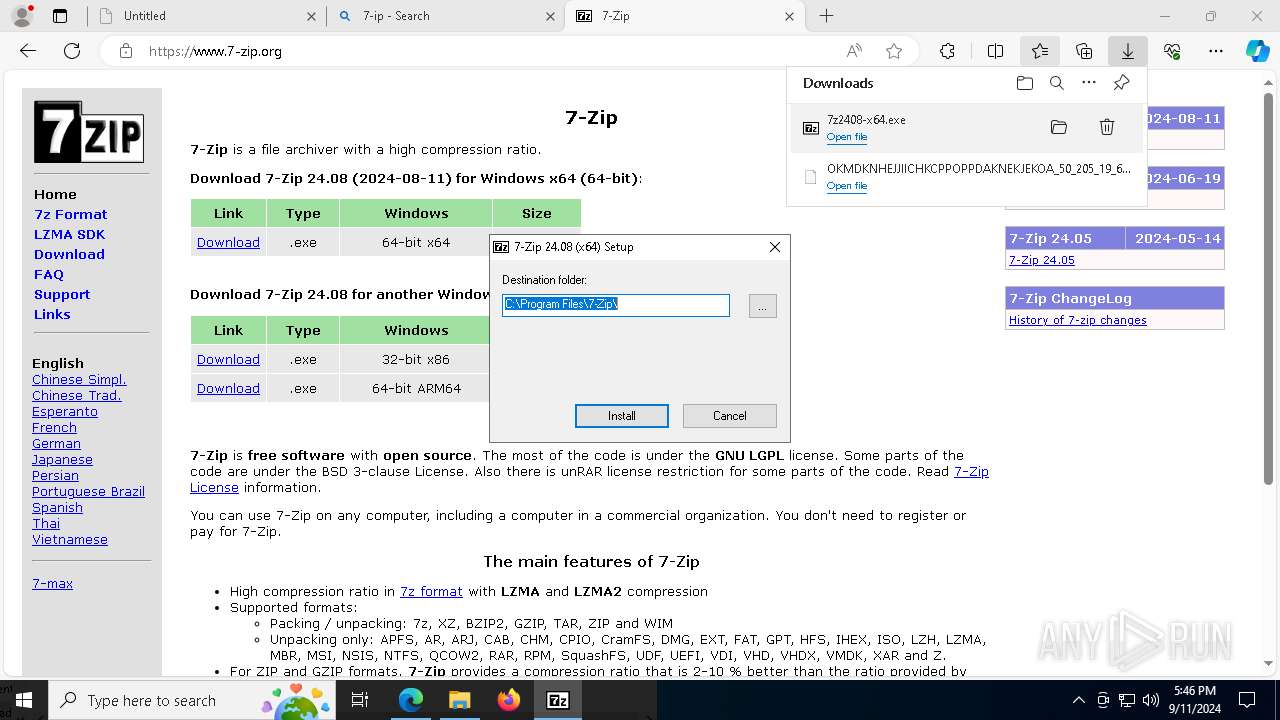Viewport: 1280px width, 720px height.
Task: Open History of 7-zip changes
Action: (x=1078, y=320)
